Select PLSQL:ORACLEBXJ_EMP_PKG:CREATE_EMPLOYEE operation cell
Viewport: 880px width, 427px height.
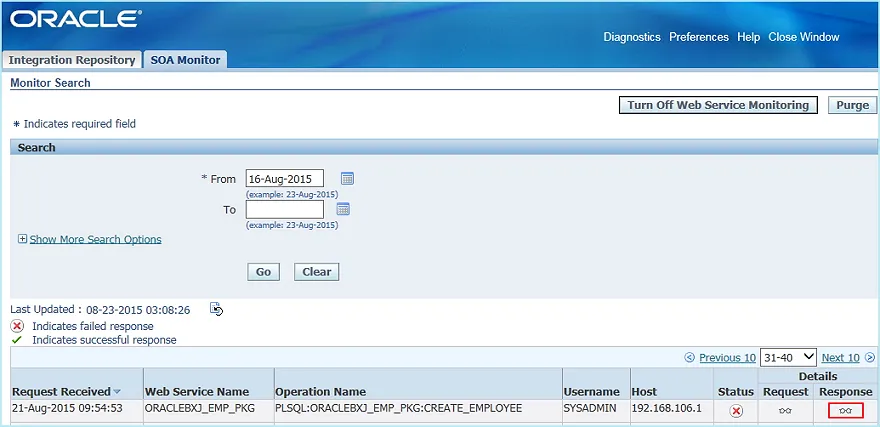[399, 408]
